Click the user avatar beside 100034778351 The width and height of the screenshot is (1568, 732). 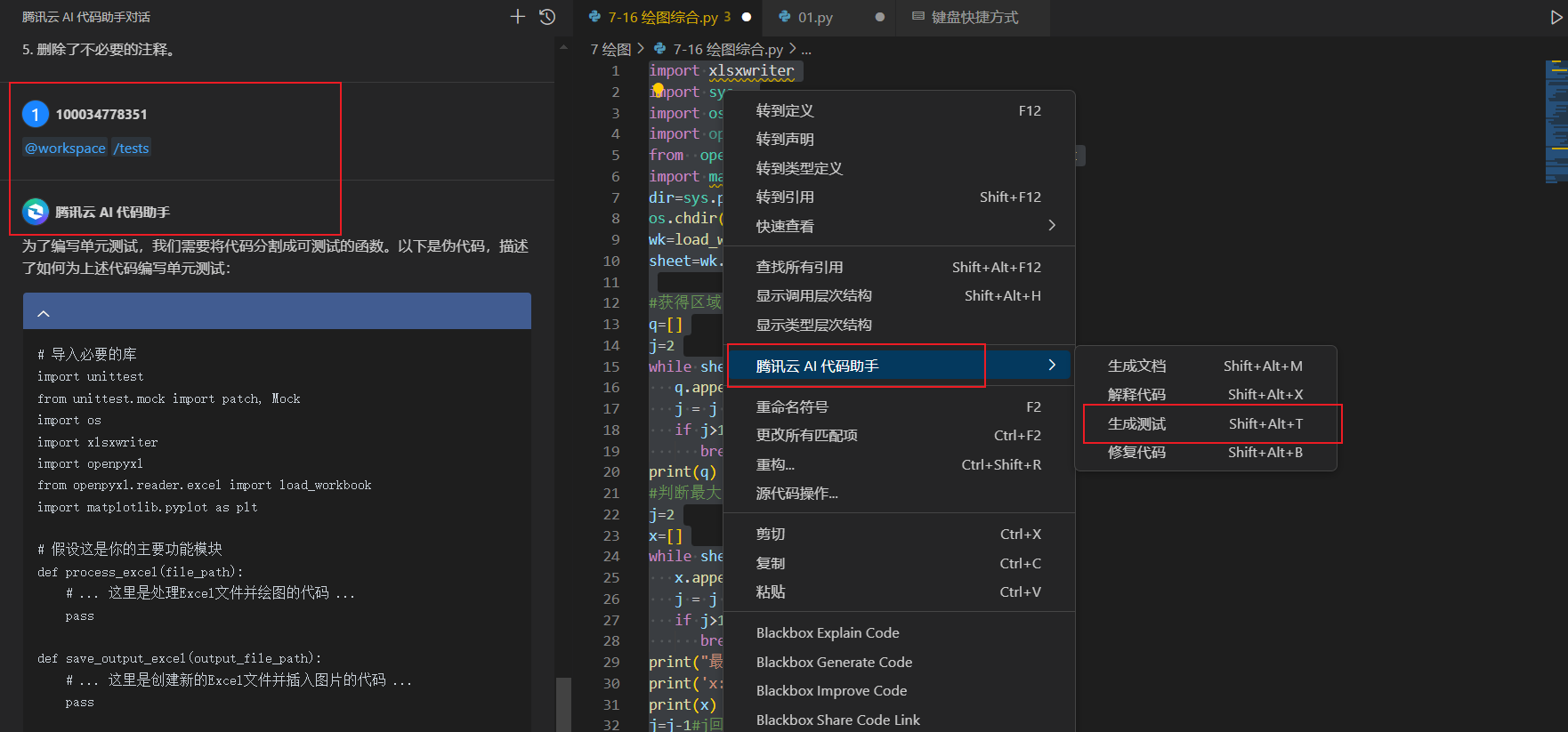(x=36, y=114)
